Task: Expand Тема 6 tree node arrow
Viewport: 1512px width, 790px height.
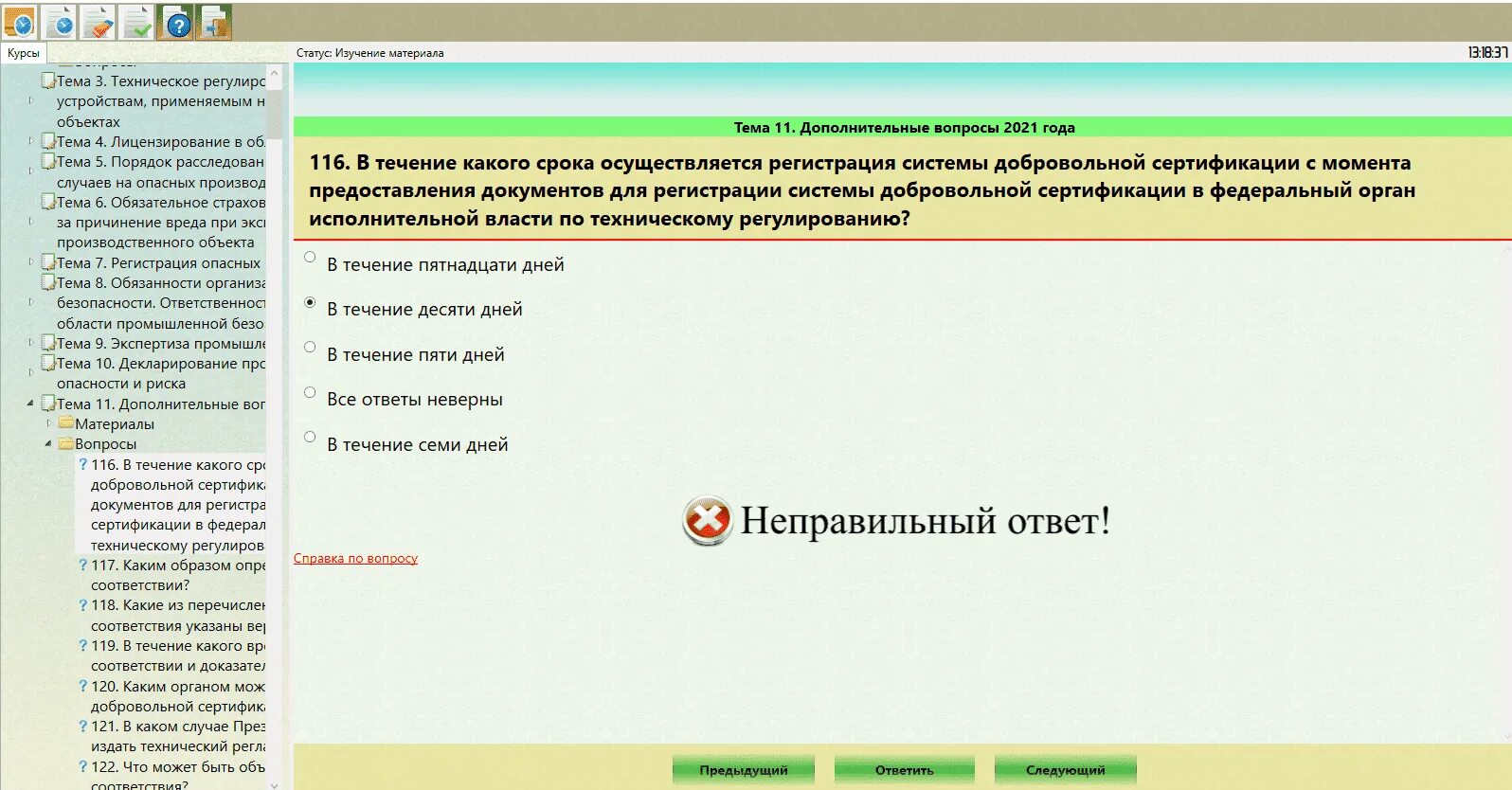Action: [30, 221]
